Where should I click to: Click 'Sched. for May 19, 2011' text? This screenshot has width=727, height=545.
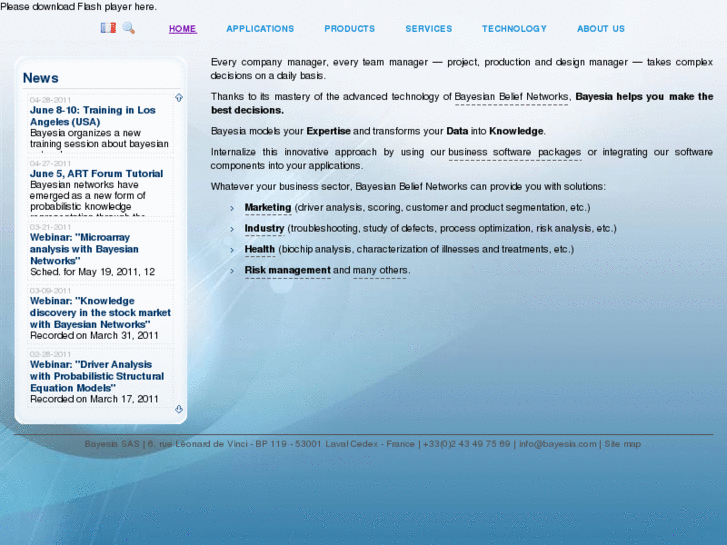(92, 272)
